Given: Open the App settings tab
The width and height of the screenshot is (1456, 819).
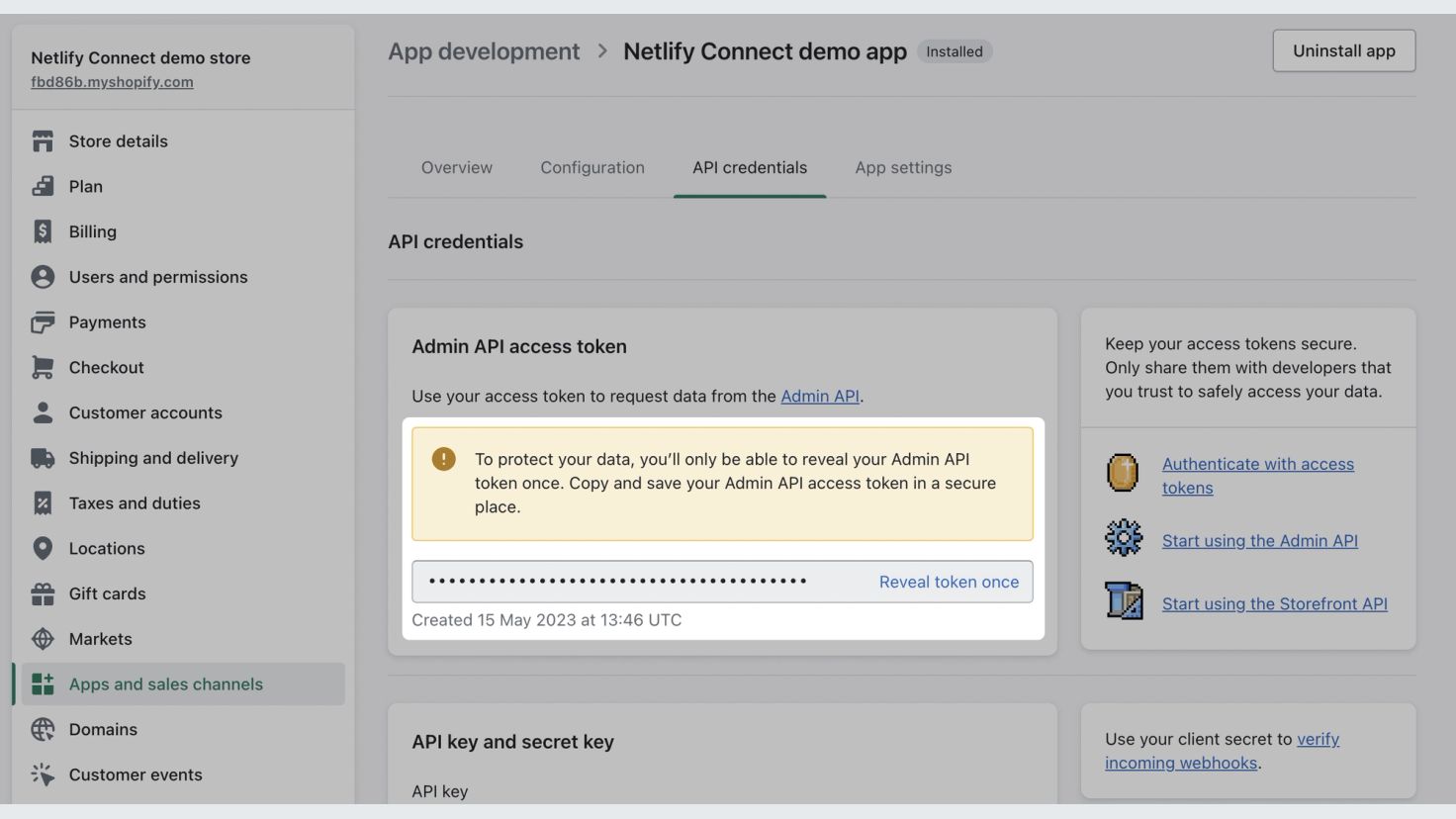Looking at the screenshot, I should 903,168.
